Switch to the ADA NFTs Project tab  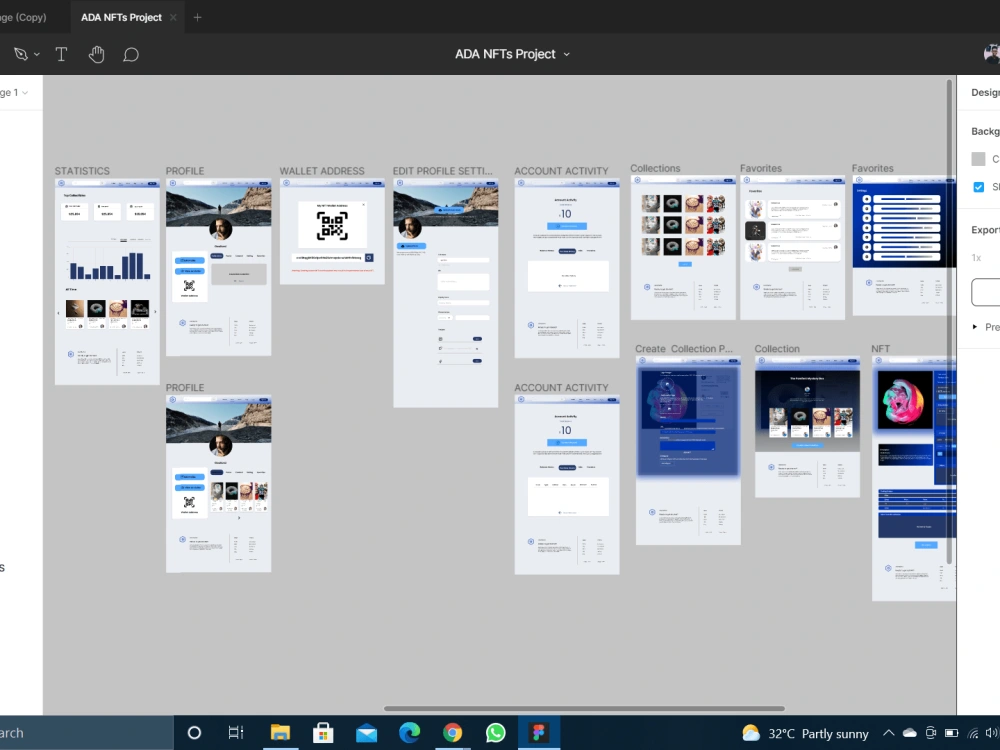121,17
